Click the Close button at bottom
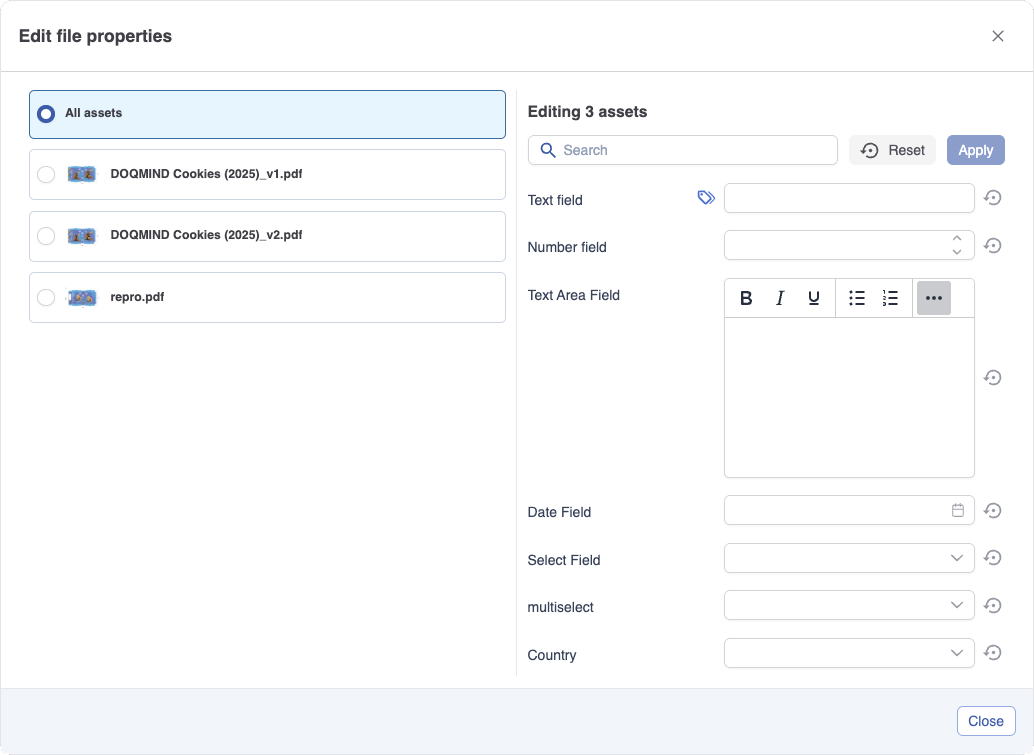The width and height of the screenshot is (1034, 755). (x=986, y=721)
